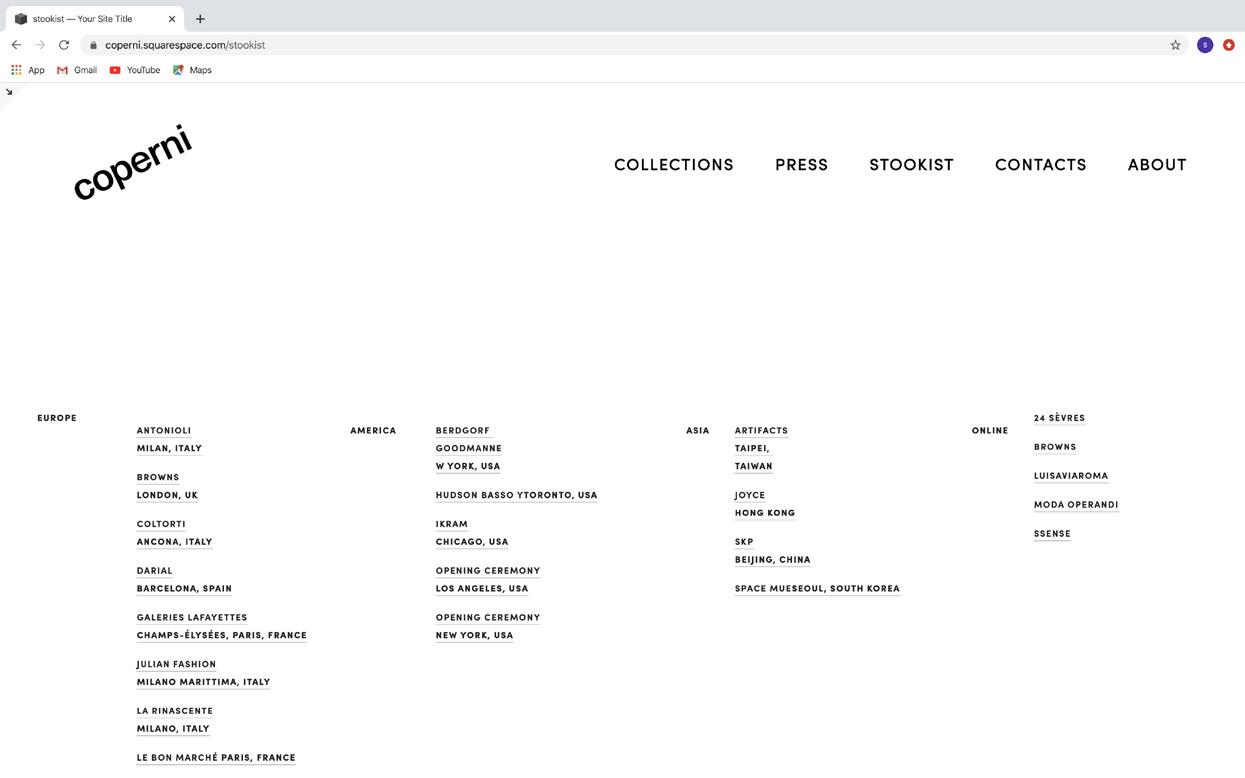This screenshot has height=778, width=1245.
Task: Click the Los Angeles, USA link
Action: click(x=482, y=590)
